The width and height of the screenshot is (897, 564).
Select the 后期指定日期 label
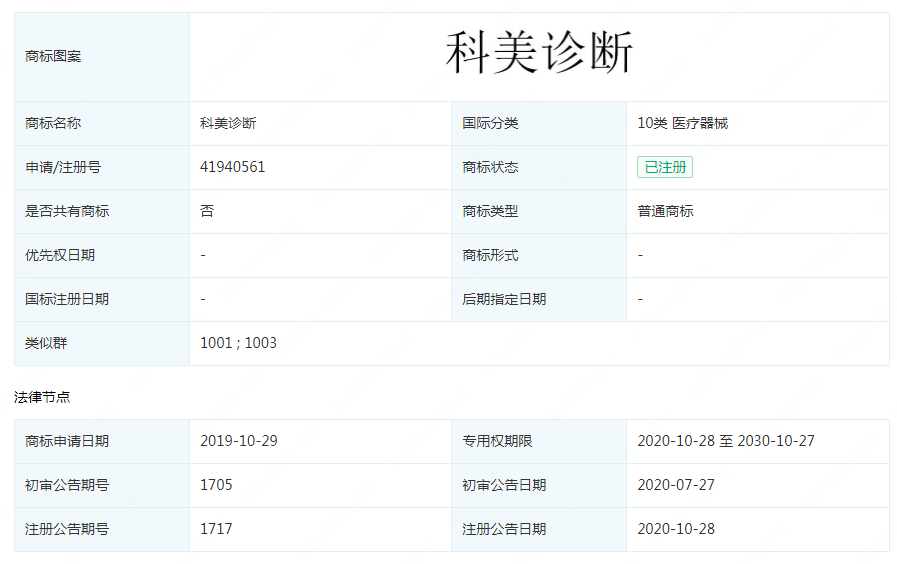point(504,299)
